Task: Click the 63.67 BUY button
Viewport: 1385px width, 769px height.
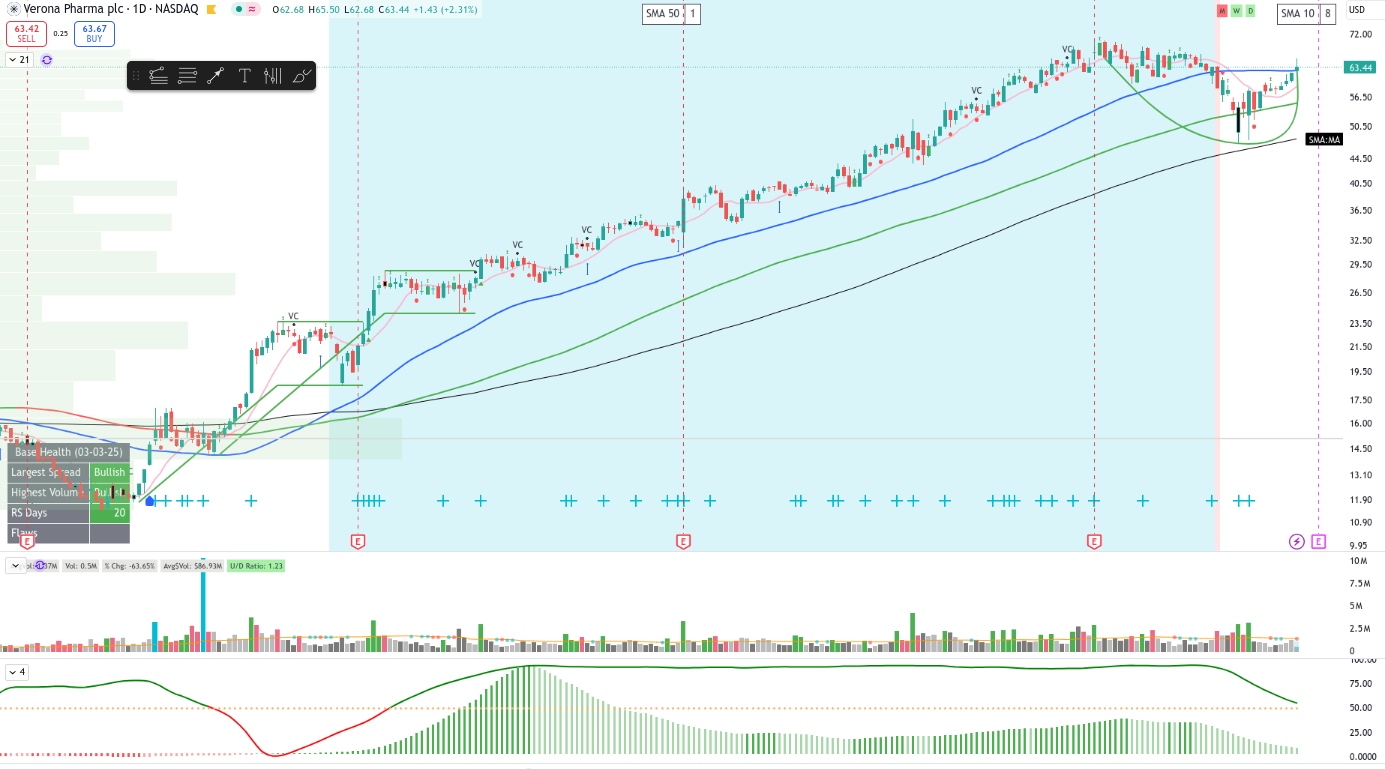Action: [x=94, y=34]
